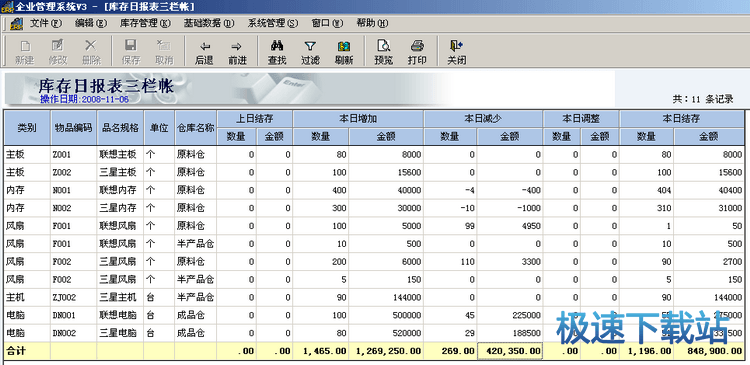The height and width of the screenshot is (365, 750).
Task: Click the 1,269,250.00 total cell
Action: tap(386, 351)
